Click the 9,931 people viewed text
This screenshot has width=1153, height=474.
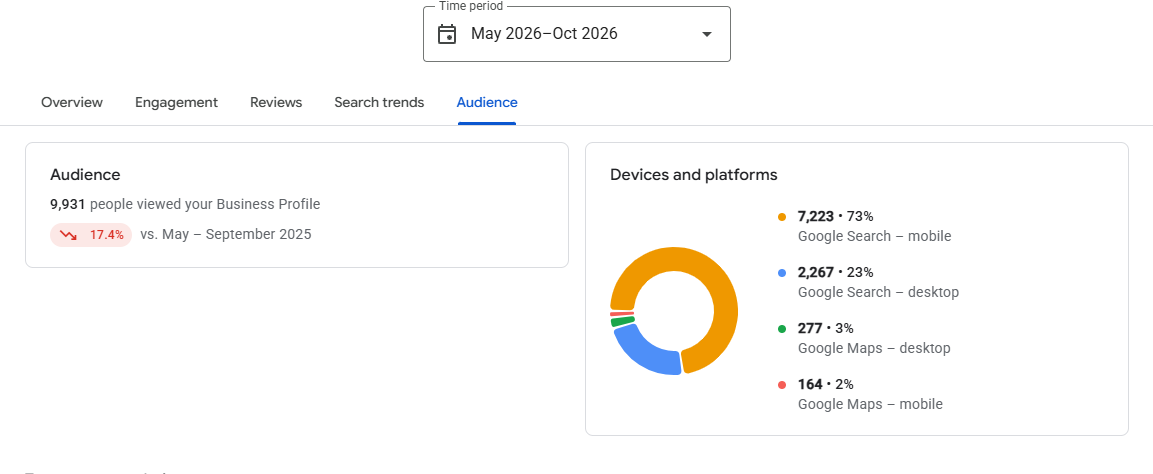click(185, 204)
